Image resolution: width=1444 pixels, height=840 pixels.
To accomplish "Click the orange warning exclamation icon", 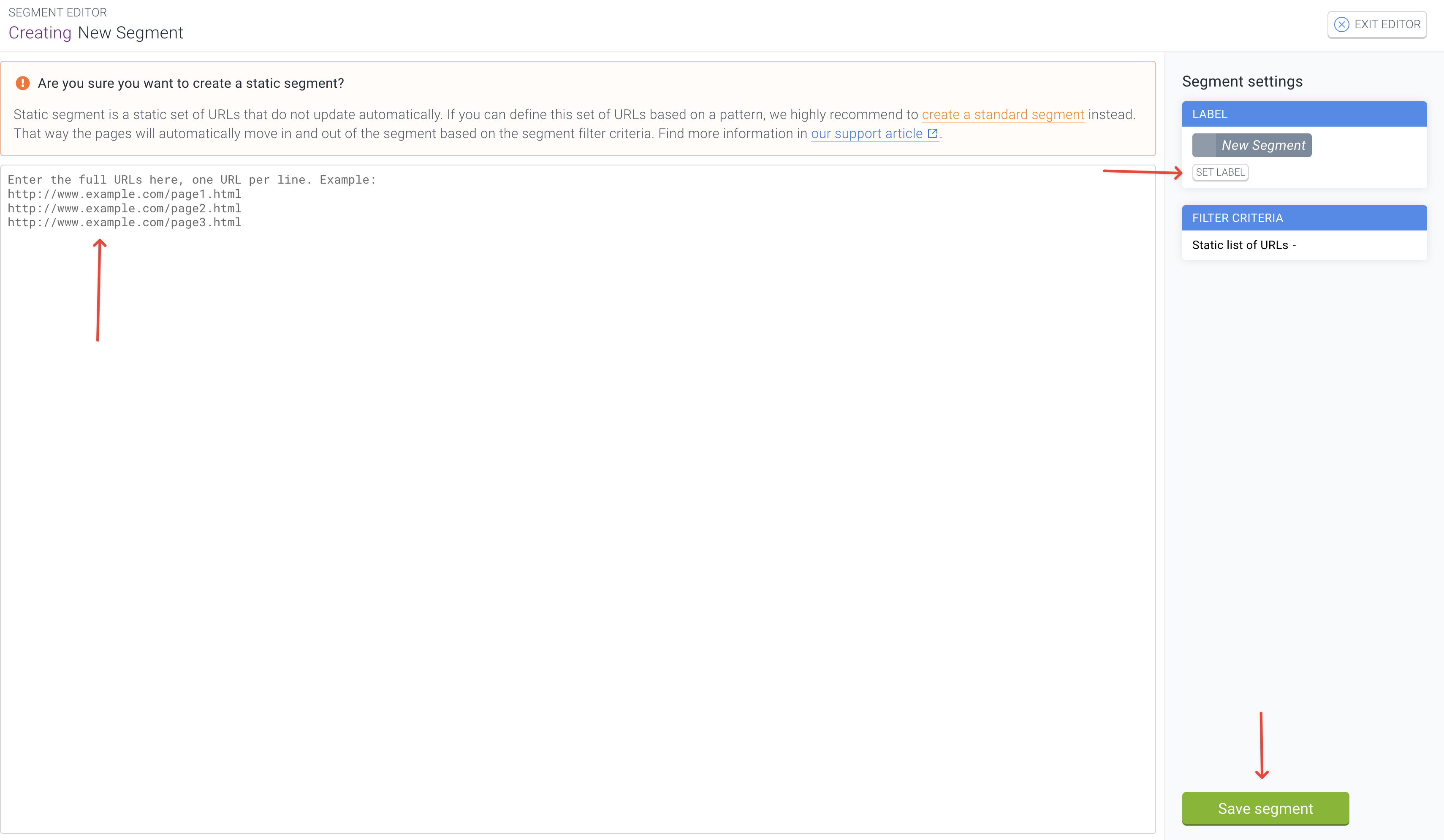I will (22, 83).
